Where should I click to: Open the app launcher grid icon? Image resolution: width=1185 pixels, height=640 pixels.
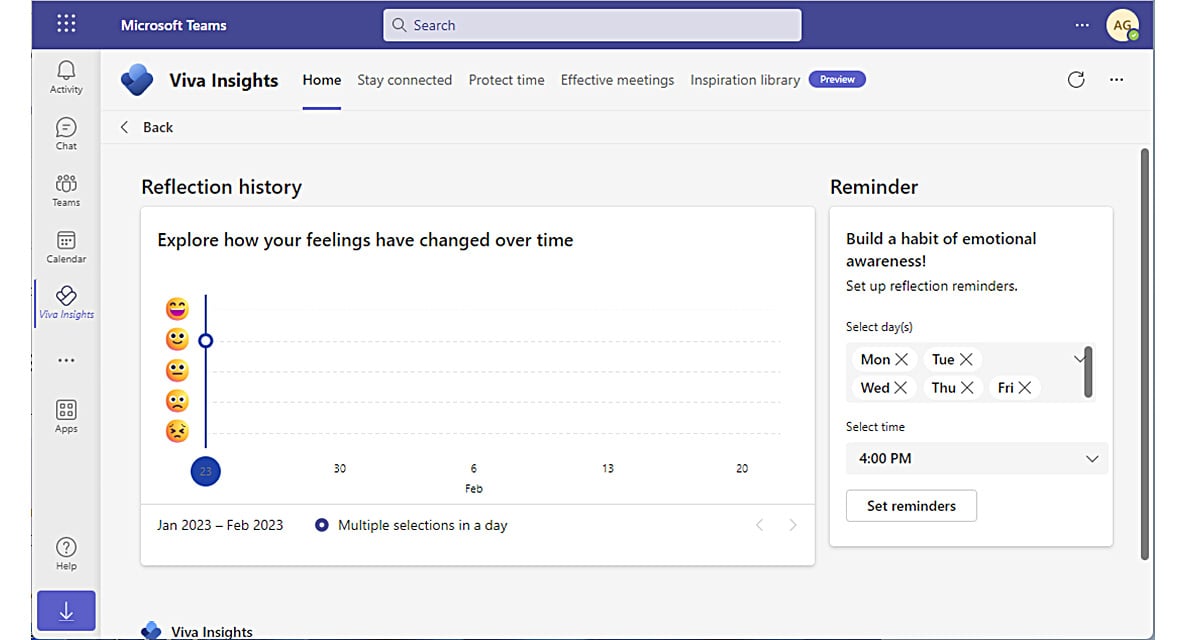pos(67,24)
